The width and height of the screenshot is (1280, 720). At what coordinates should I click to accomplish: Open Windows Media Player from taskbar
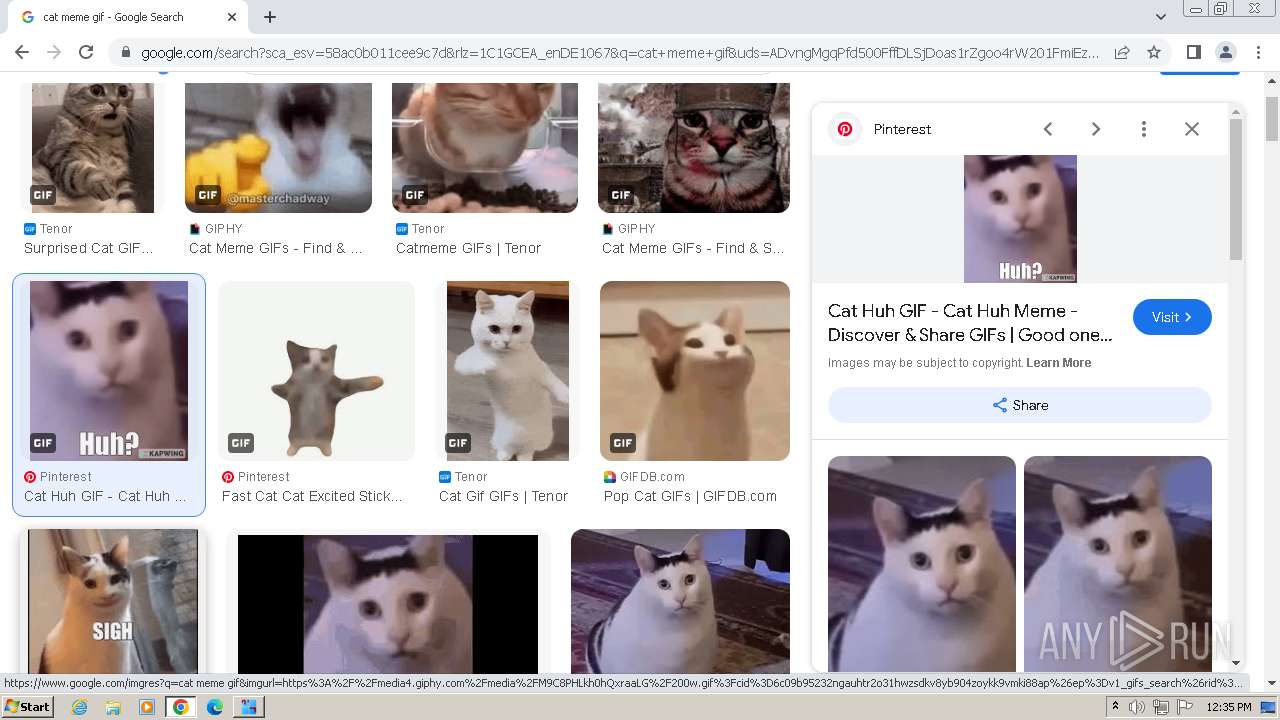[147, 707]
